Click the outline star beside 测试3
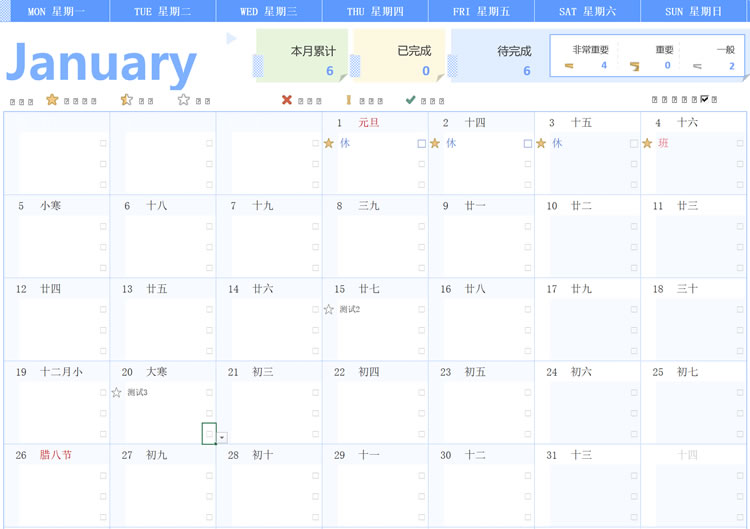The height and width of the screenshot is (529, 750). [x=117, y=393]
